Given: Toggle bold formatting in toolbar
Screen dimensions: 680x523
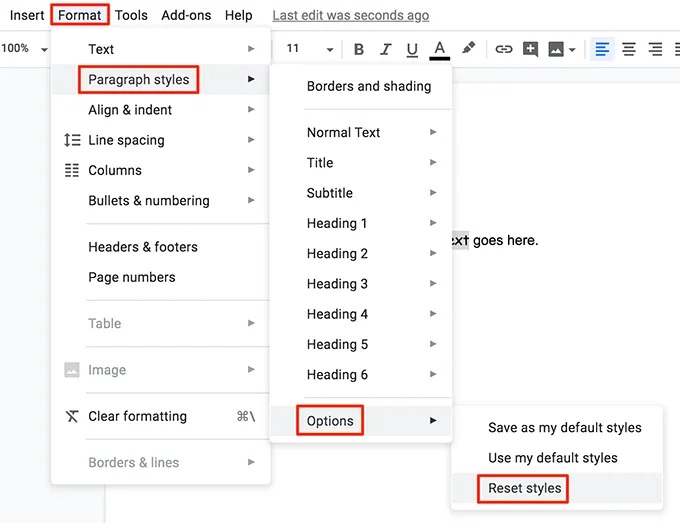Looking at the screenshot, I should (x=359, y=49).
